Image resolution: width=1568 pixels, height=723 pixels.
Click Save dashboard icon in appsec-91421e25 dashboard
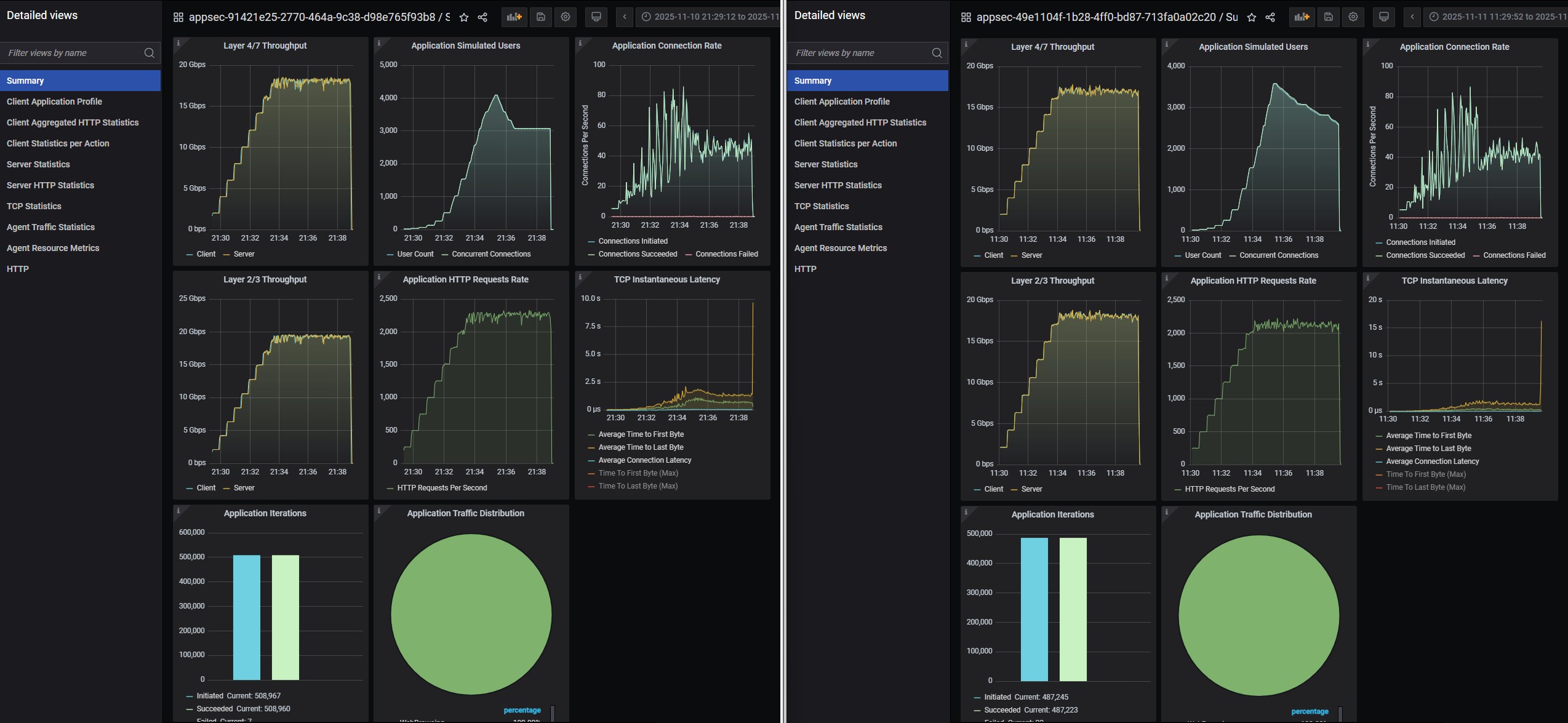click(x=540, y=17)
